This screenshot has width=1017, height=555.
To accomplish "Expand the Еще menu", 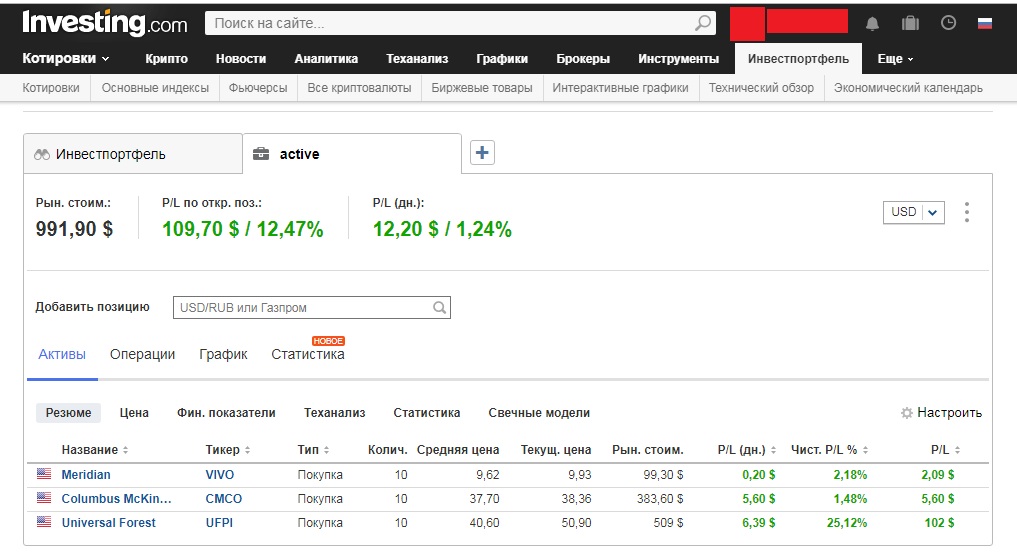I will 895,59.
